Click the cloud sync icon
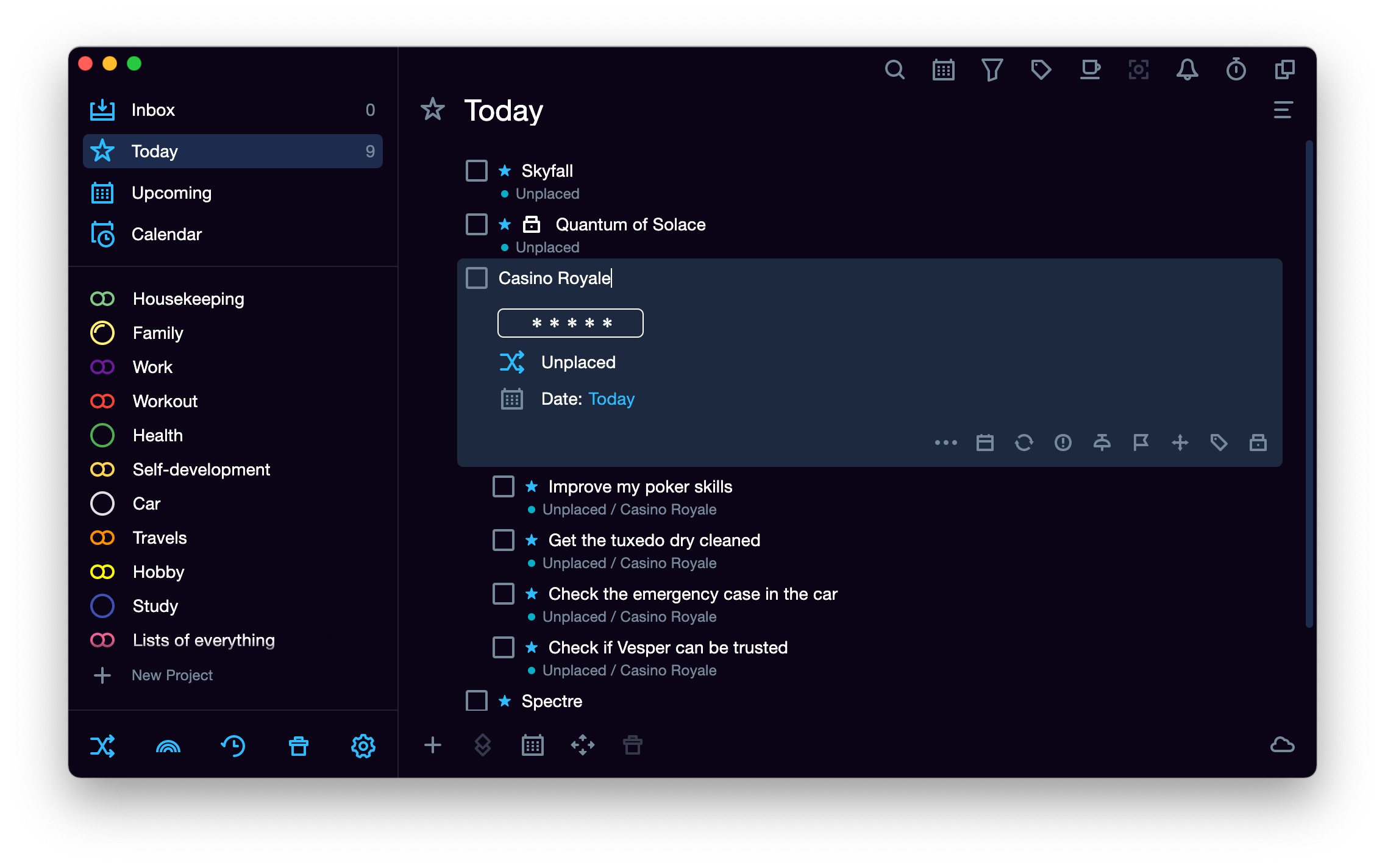This screenshot has height=868, width=1385. [x=1282, y=745]
